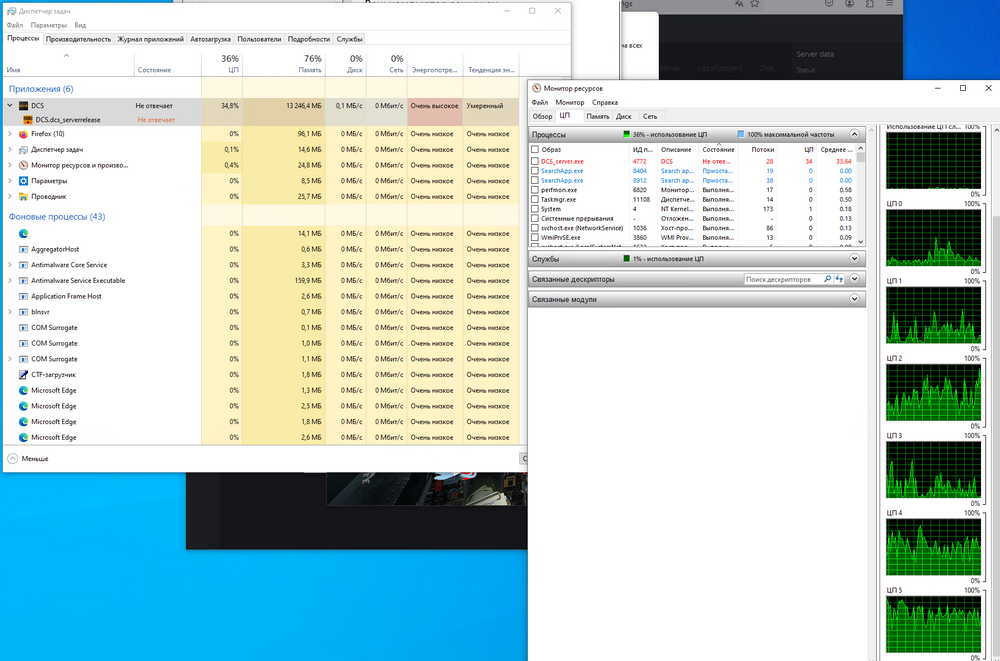Sort by the ЦП column in Task Manager

pos(222,63)
